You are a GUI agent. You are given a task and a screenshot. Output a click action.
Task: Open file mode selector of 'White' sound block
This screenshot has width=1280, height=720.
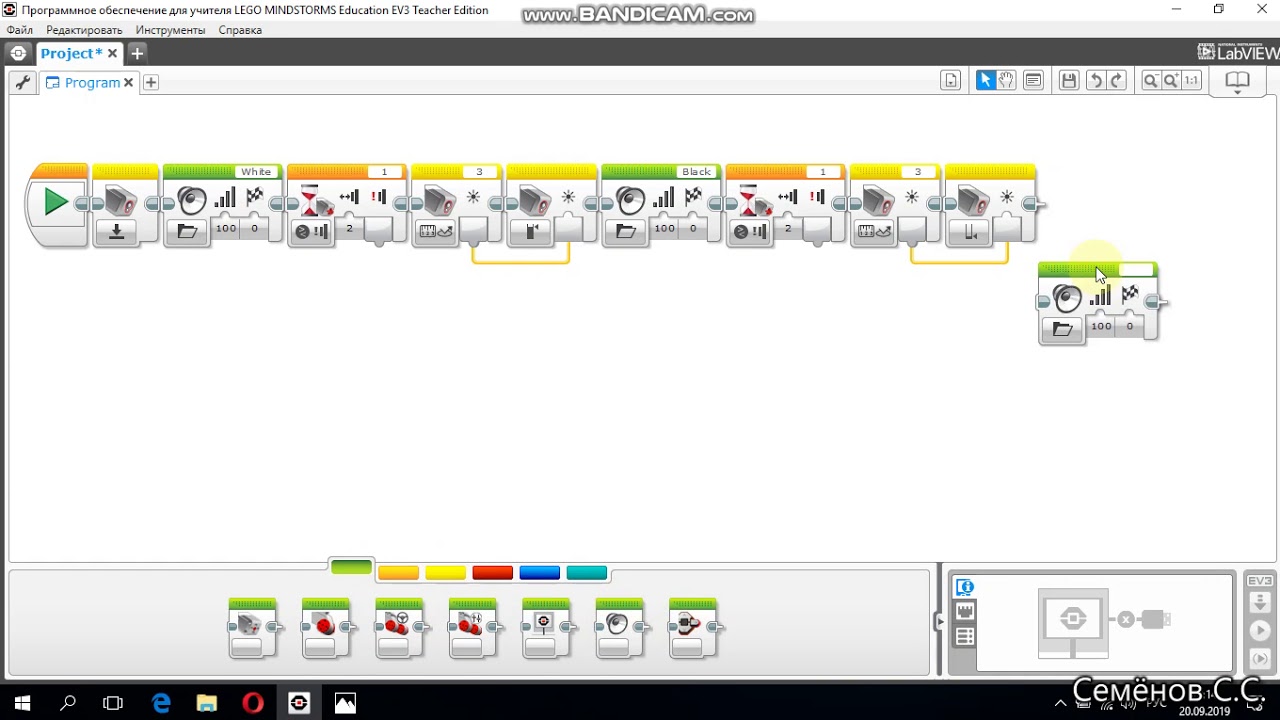point(187,232)
